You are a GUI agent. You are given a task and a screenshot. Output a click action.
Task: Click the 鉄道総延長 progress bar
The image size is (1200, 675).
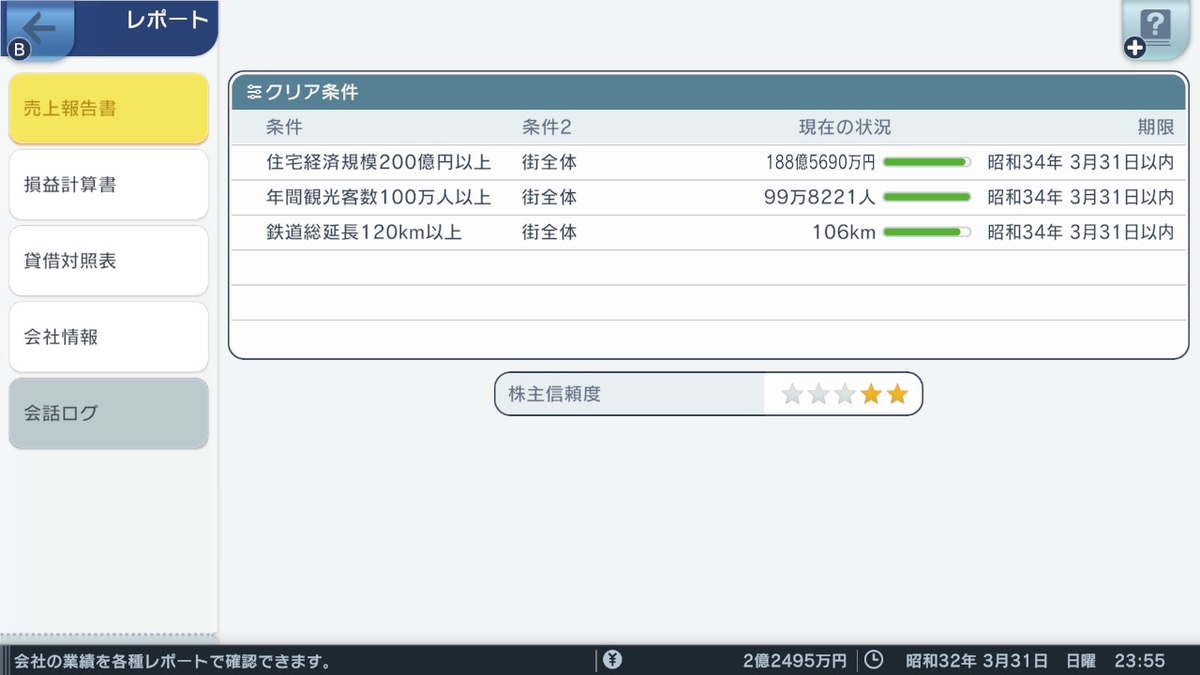click(927, 232)
